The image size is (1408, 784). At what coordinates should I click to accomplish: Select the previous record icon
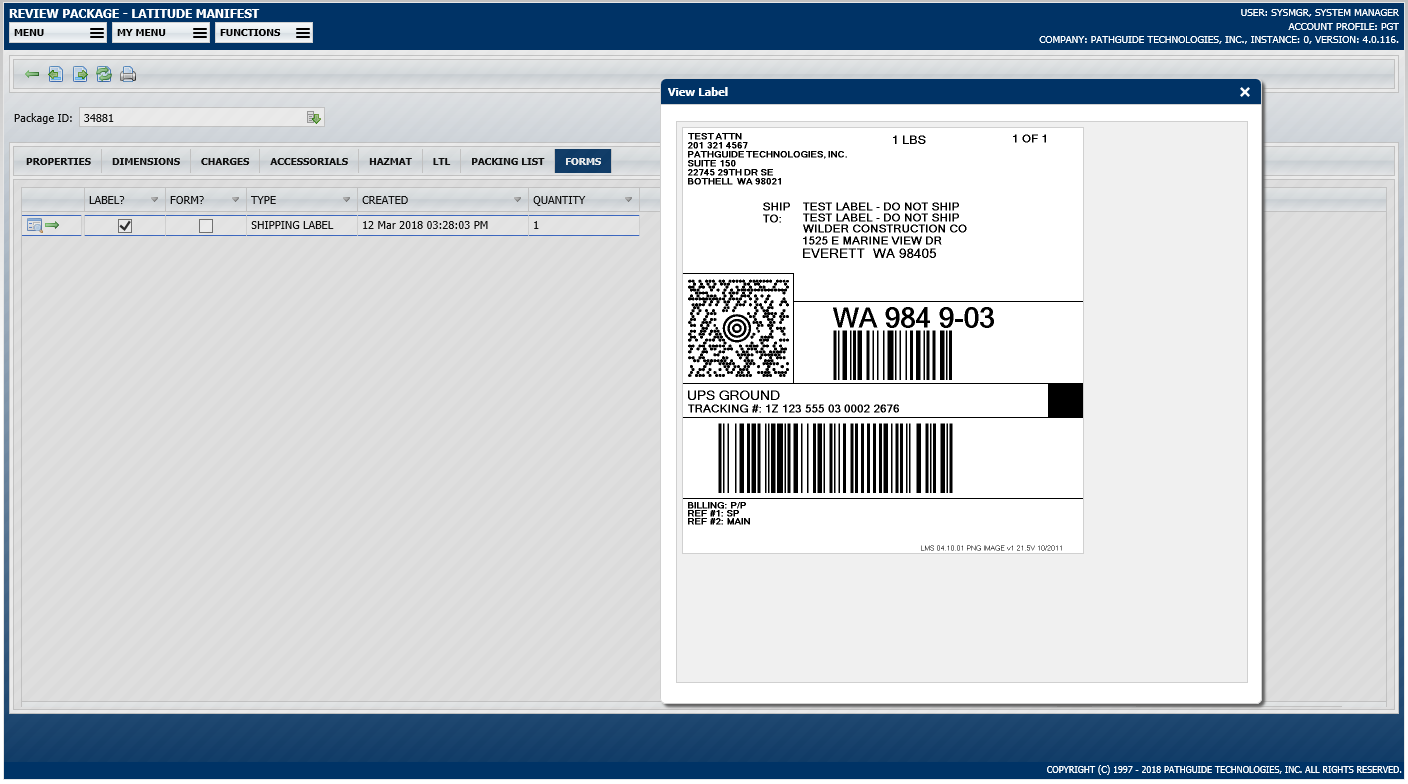(x=55, y=74)
